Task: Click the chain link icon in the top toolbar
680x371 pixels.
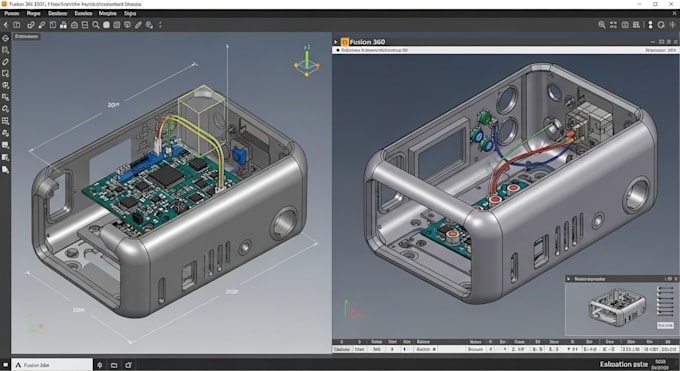Action: pyautogui.click(x=31, y=25)
